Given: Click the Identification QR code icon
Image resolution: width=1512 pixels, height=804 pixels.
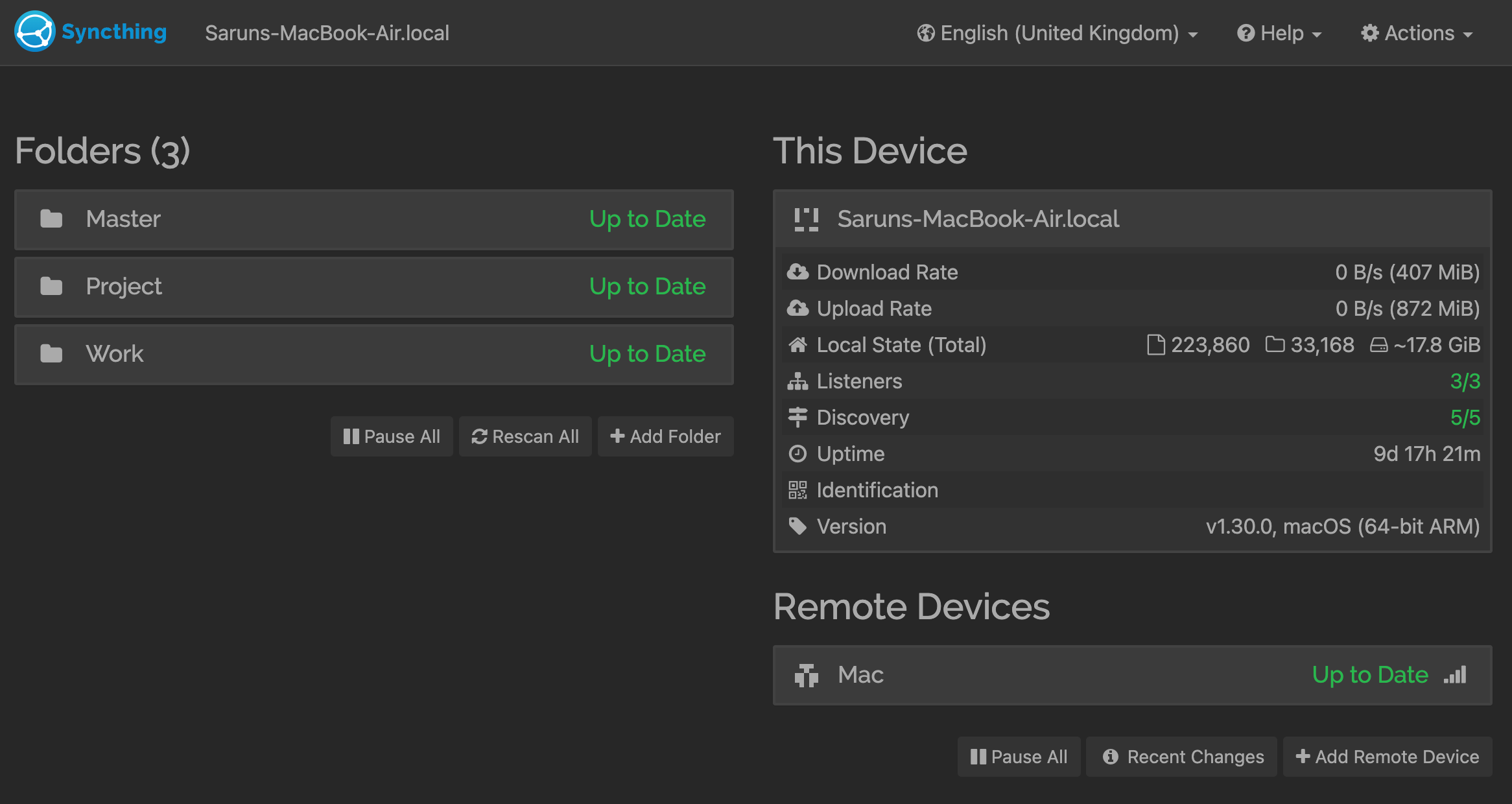Looking at the screenshot, I should point(797,490).
